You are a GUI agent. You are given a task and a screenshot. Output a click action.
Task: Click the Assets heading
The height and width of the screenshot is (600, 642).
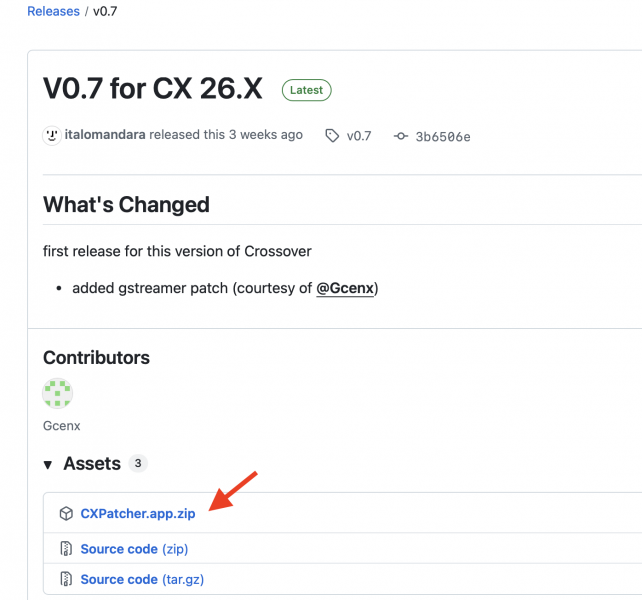click(92, 464)
